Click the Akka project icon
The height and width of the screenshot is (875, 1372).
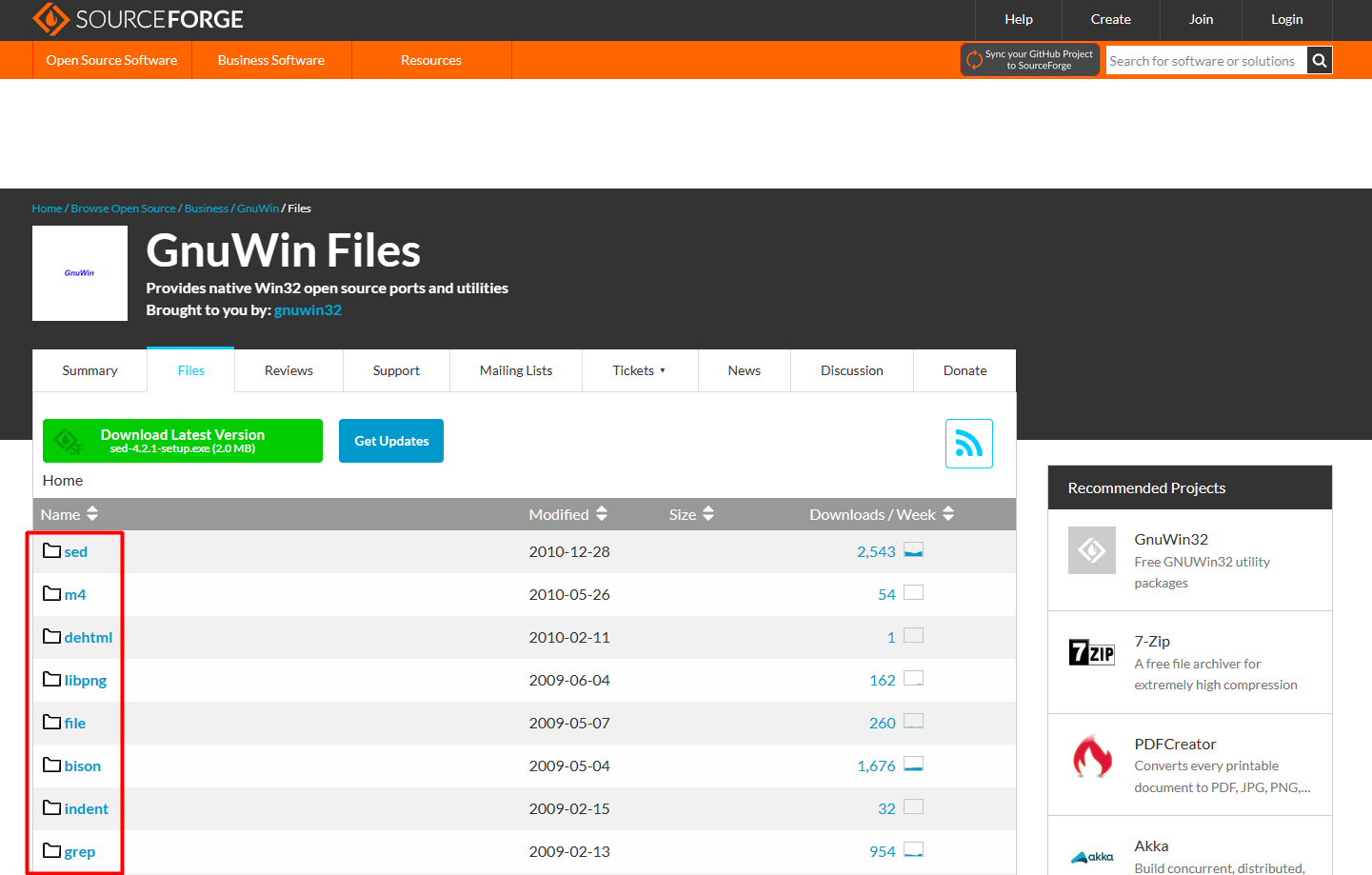click(1091, 857)
